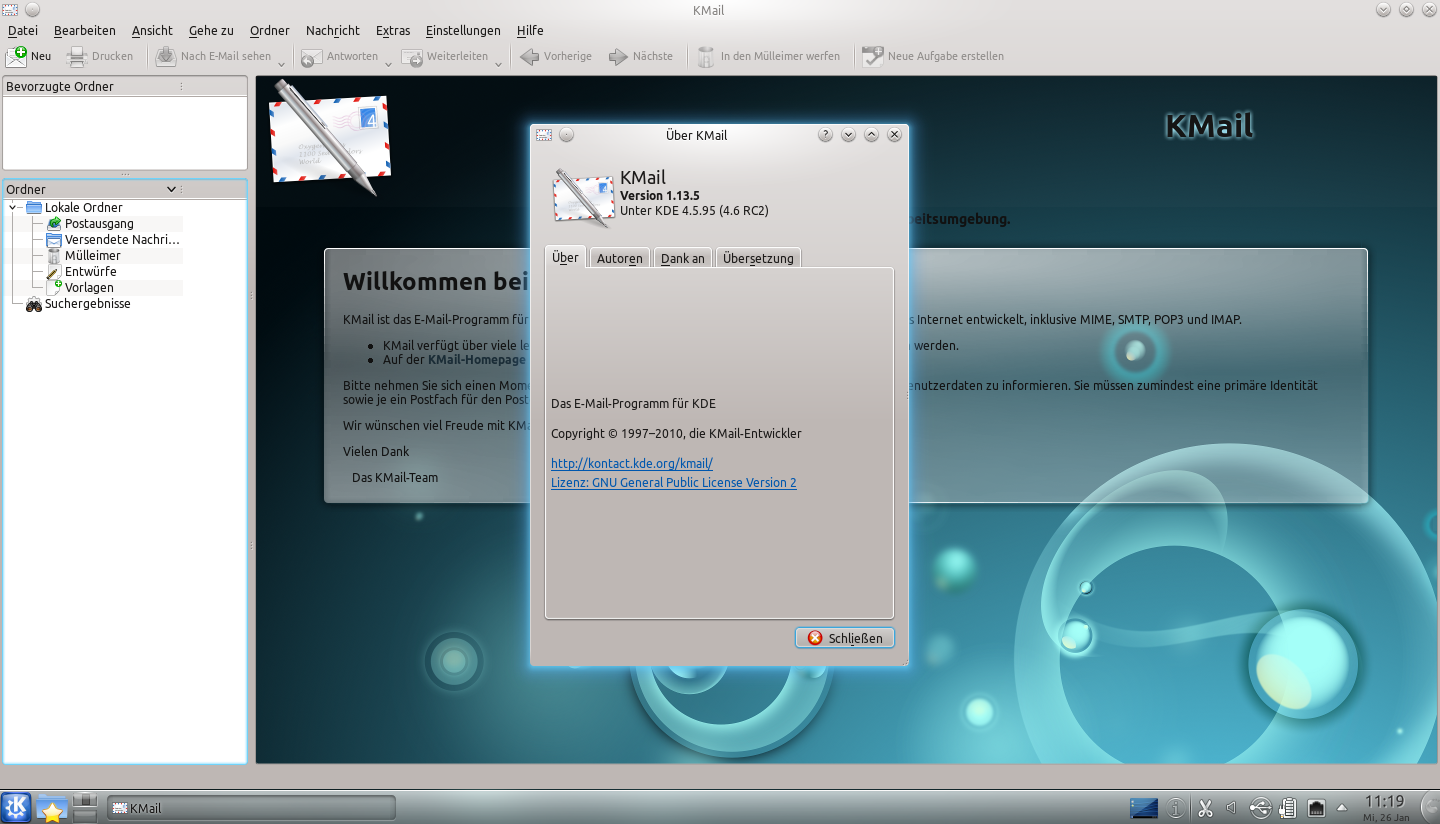This screenshot has height=824, width=1440.
Task: Switch to the Autoren tab
Action: tap(619, 257)
